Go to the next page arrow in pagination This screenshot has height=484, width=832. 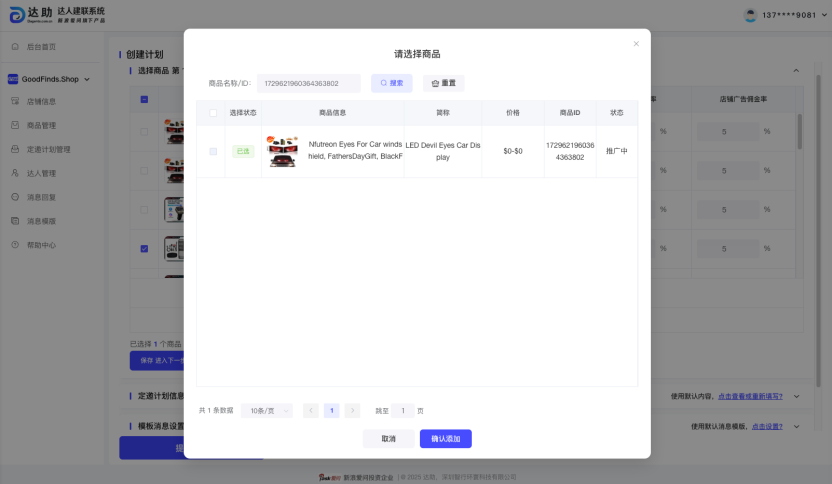(352, 410)
